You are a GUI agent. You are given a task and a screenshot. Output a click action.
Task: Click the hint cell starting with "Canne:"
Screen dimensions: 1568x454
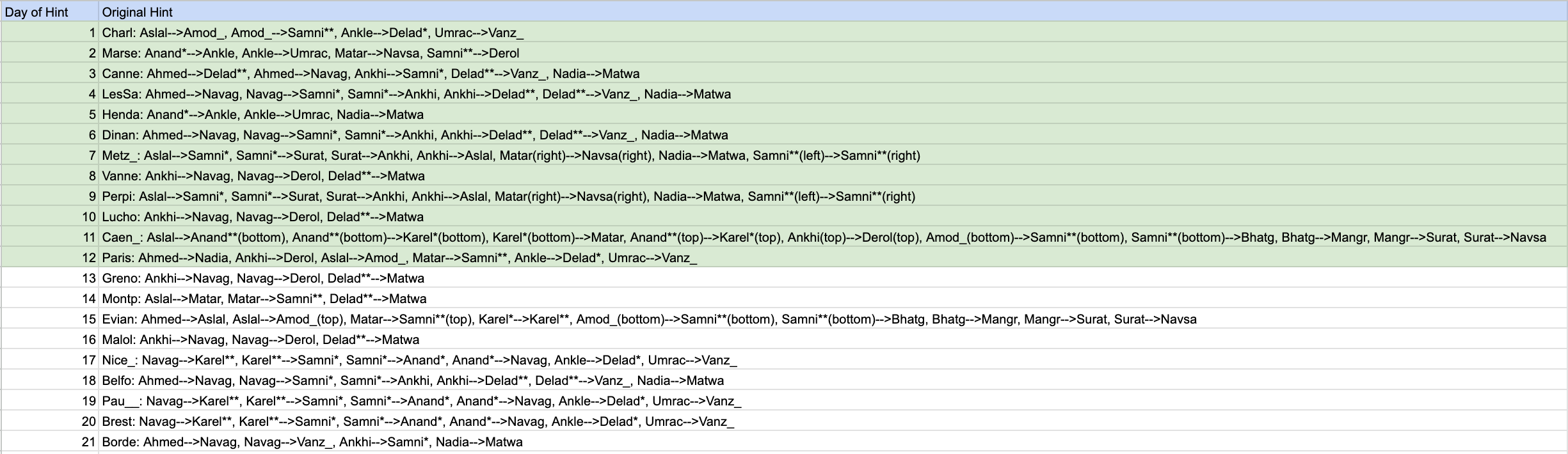coord(833,73)
